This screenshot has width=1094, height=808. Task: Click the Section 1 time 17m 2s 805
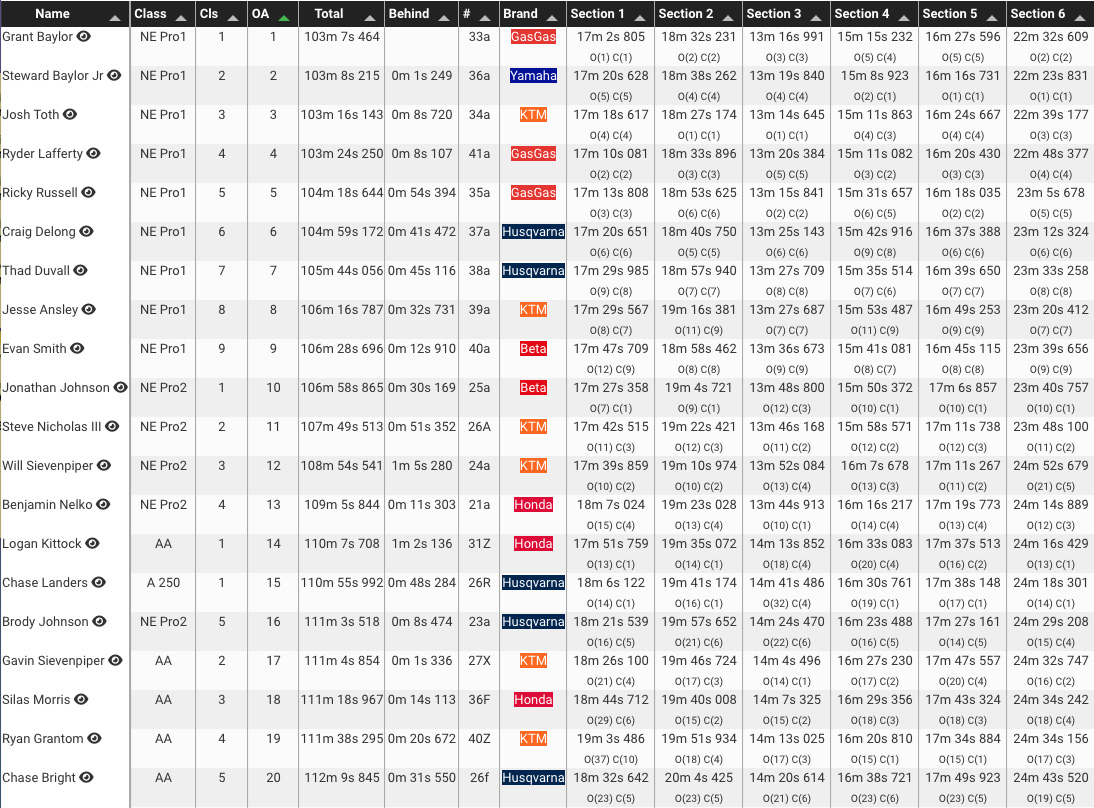point(611,36)
